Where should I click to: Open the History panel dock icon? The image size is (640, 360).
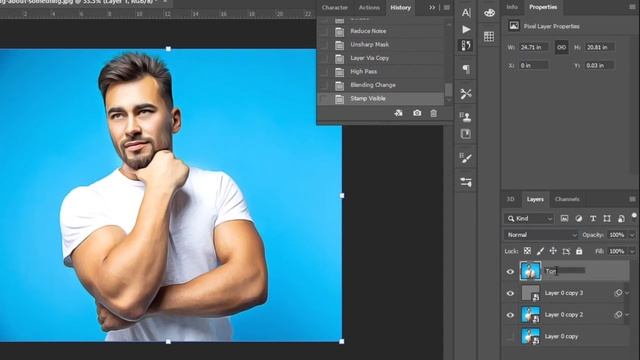(x=466, y=45)
